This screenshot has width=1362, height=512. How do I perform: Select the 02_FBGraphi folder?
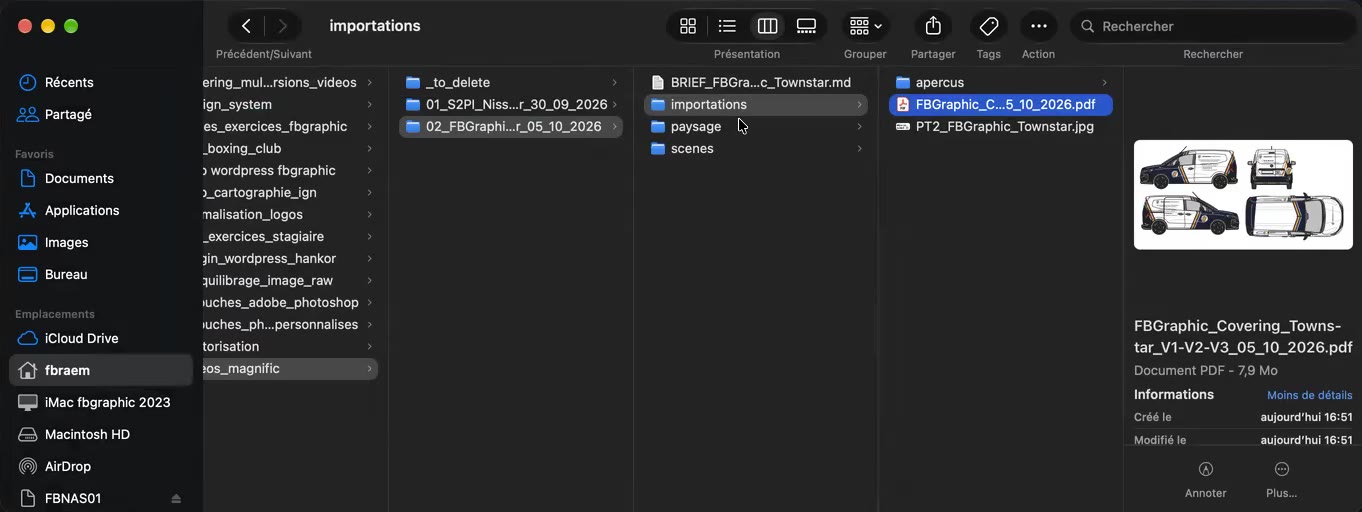[x=510, y=126]
